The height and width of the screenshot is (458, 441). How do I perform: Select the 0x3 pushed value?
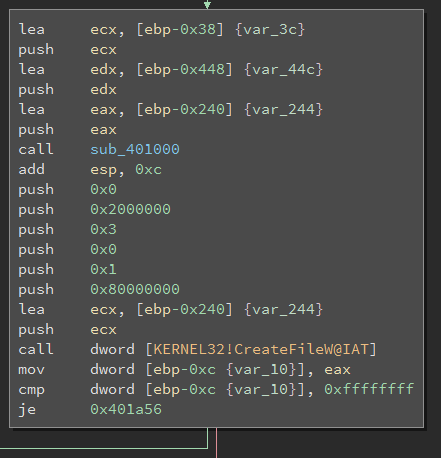tap(103, 230)
